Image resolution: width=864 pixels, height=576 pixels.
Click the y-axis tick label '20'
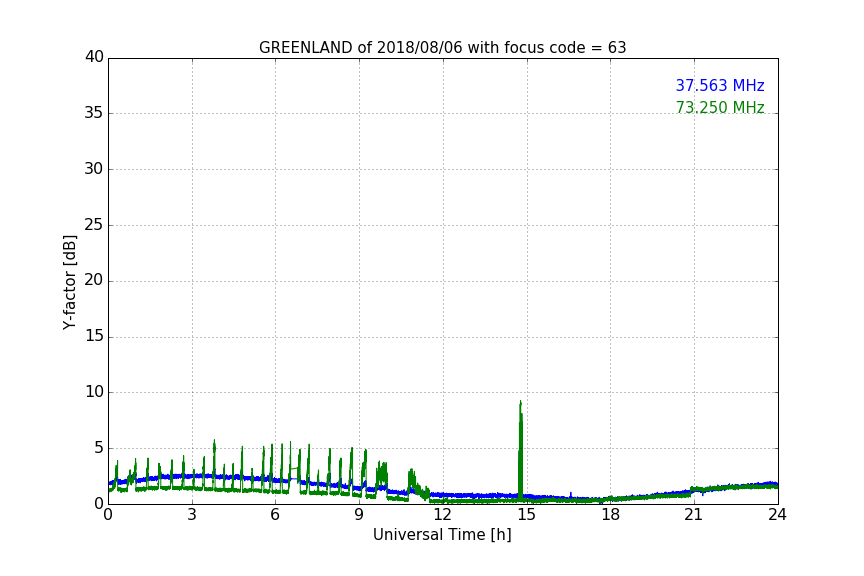tap(94, 281)
